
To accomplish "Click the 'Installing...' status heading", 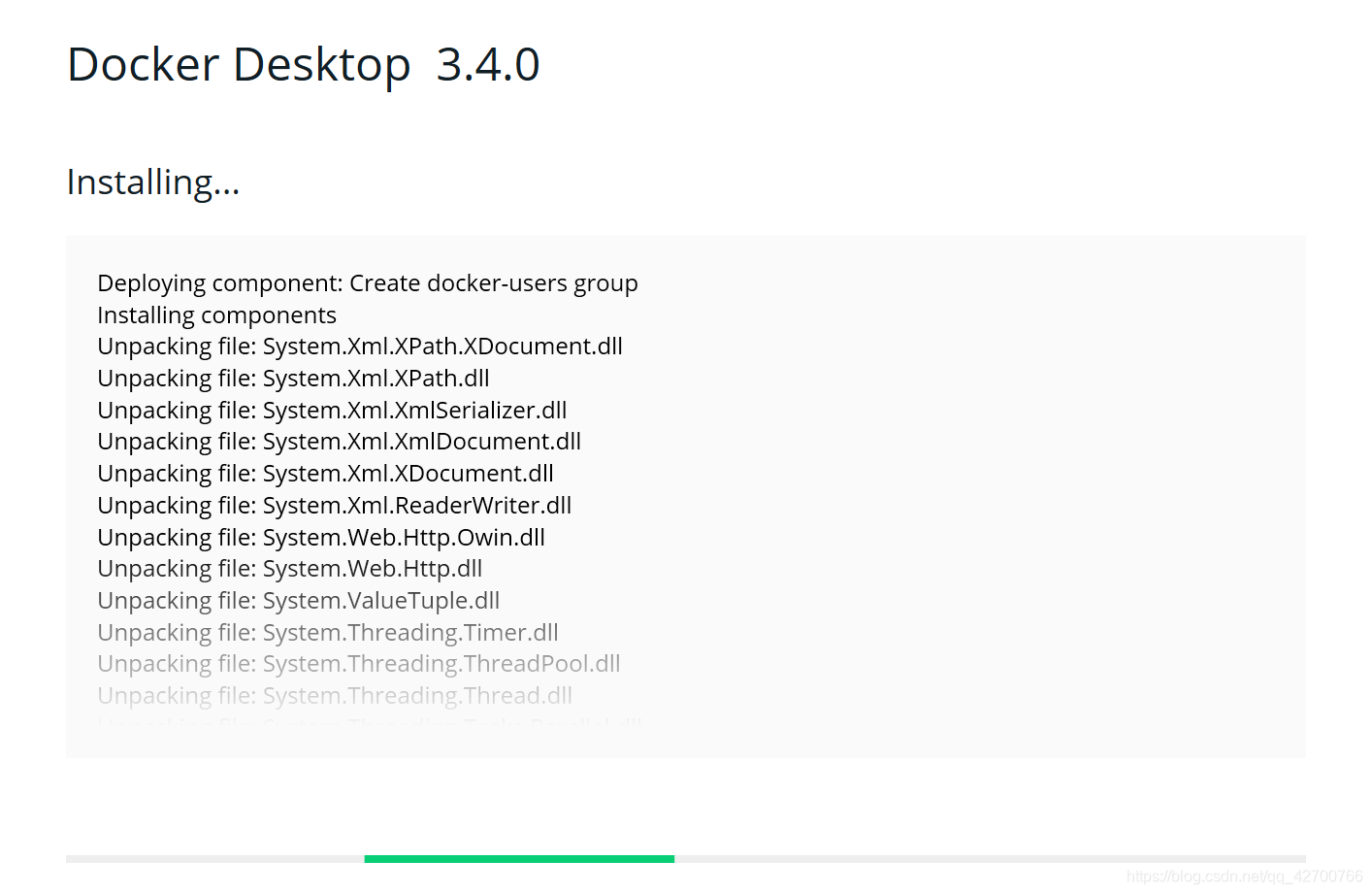I will click(153, 182).
